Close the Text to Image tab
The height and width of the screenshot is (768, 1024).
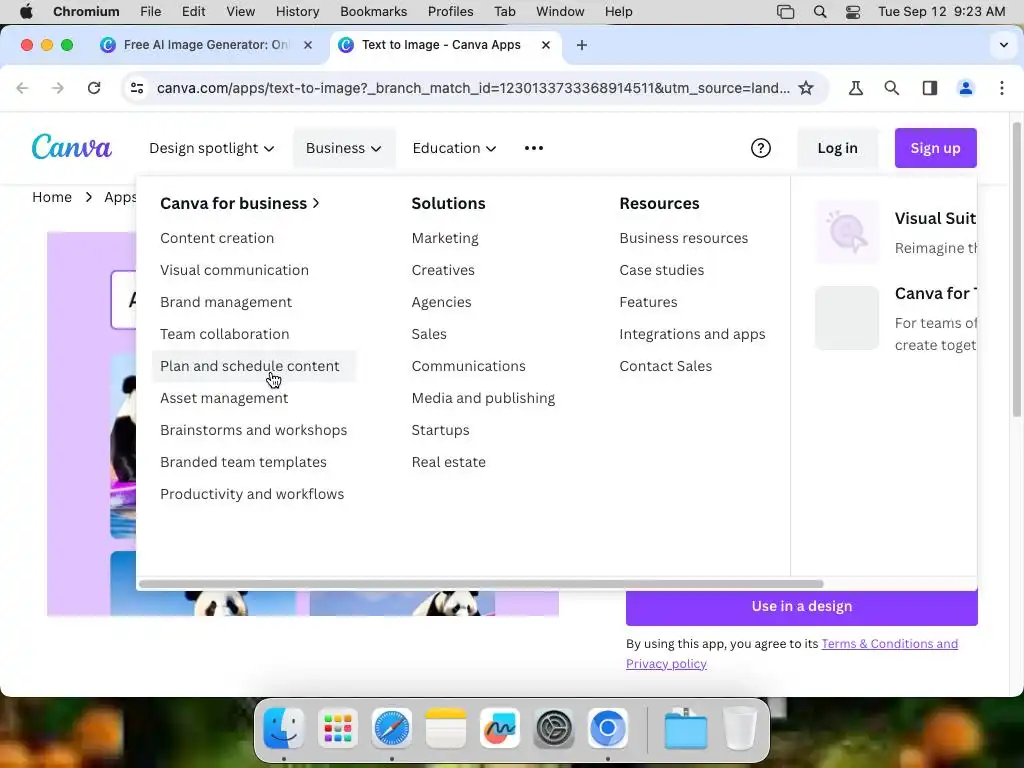(x=546, y=45)
